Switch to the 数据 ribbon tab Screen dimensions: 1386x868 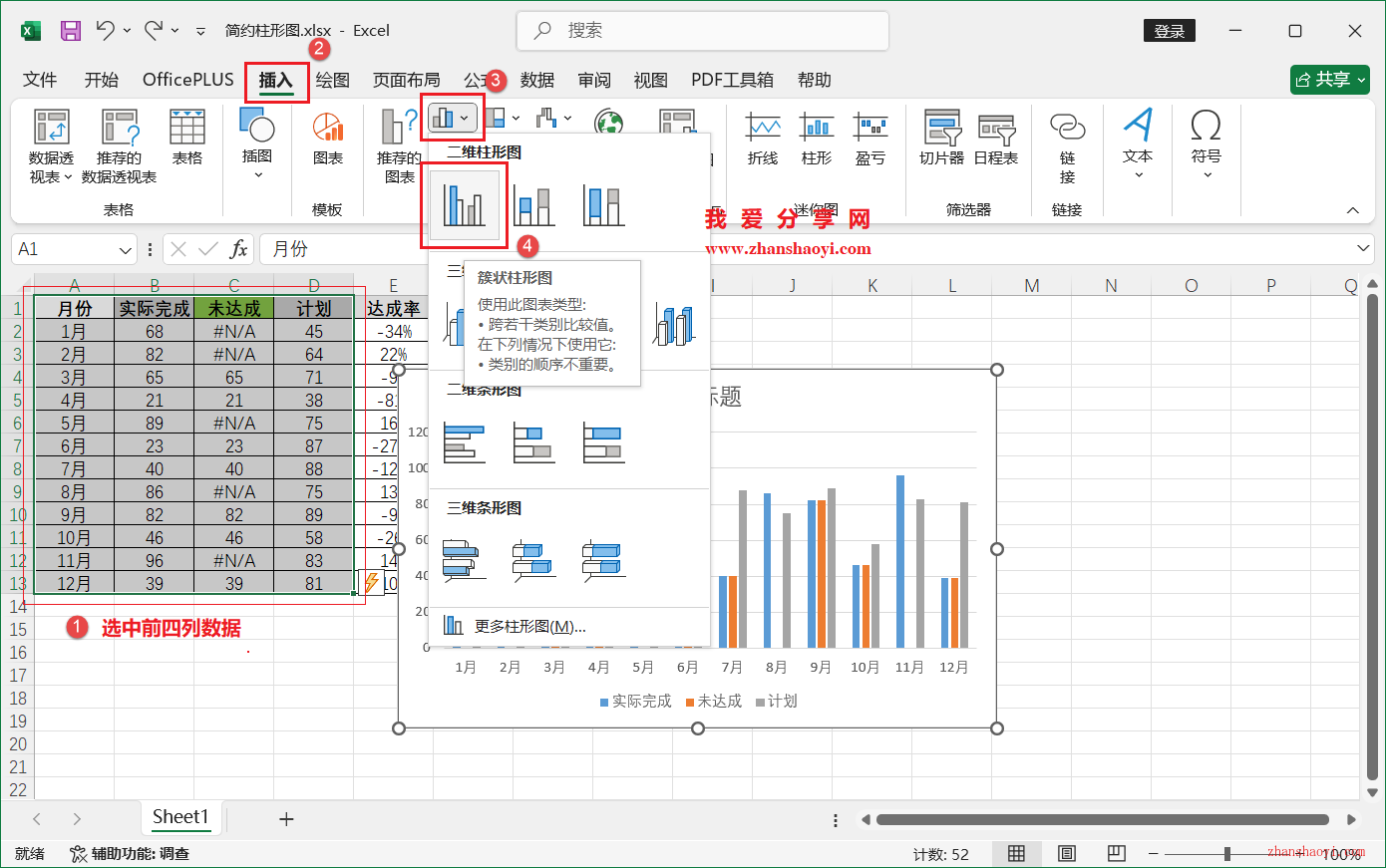click(536, 80)
